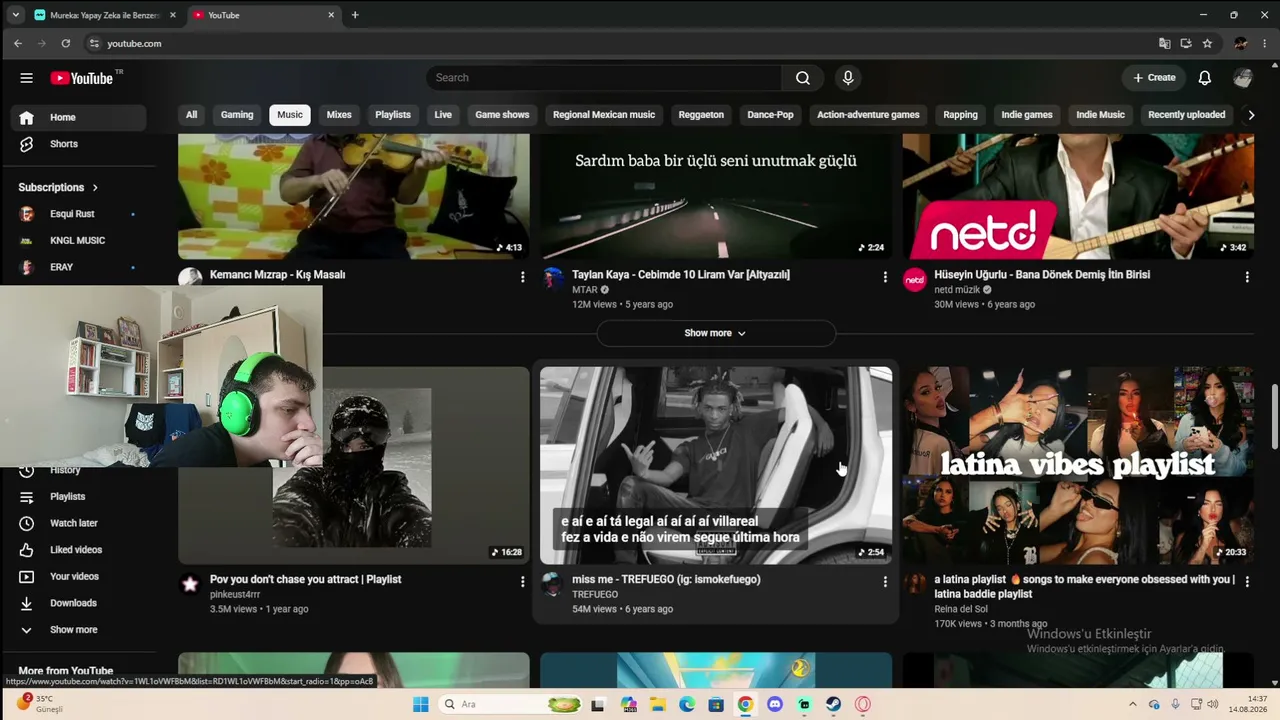Open Liked videos in the sidebar
The width and height of the screenshot is (1280, 720).
pos(78,550)
